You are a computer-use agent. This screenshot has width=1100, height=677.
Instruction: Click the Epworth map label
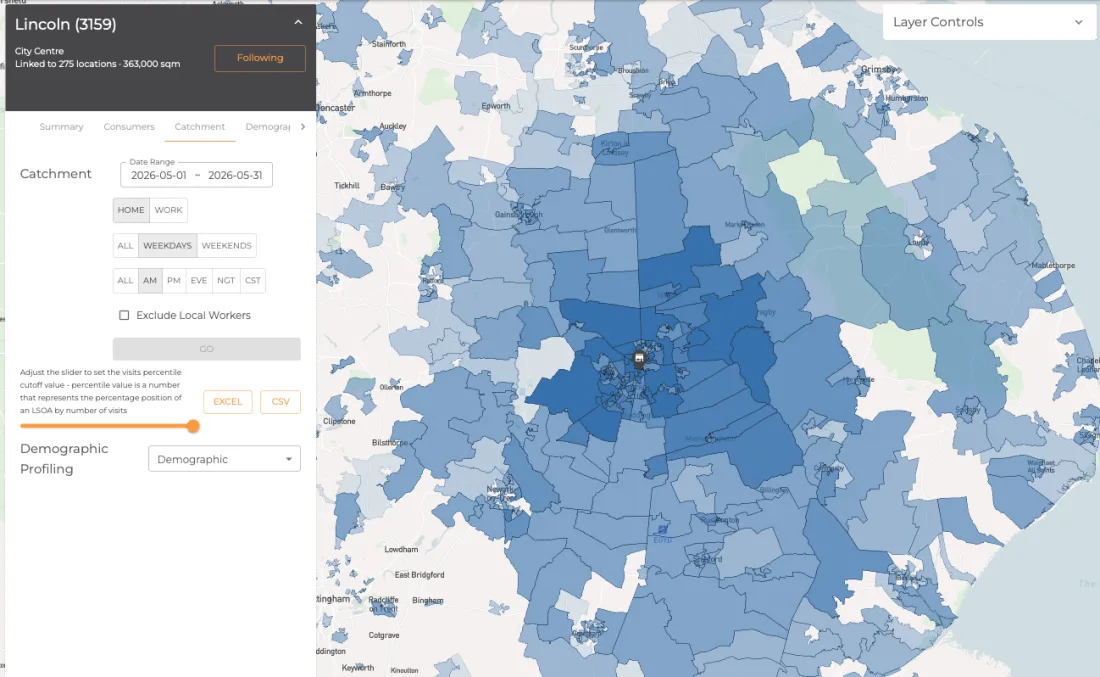pos(496,106)
